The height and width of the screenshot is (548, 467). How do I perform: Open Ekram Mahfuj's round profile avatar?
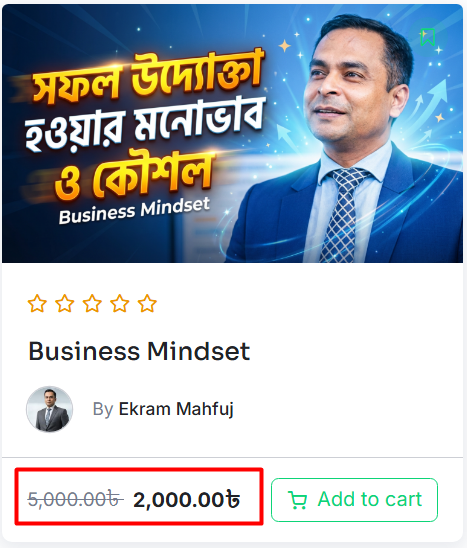coord(50,409)
